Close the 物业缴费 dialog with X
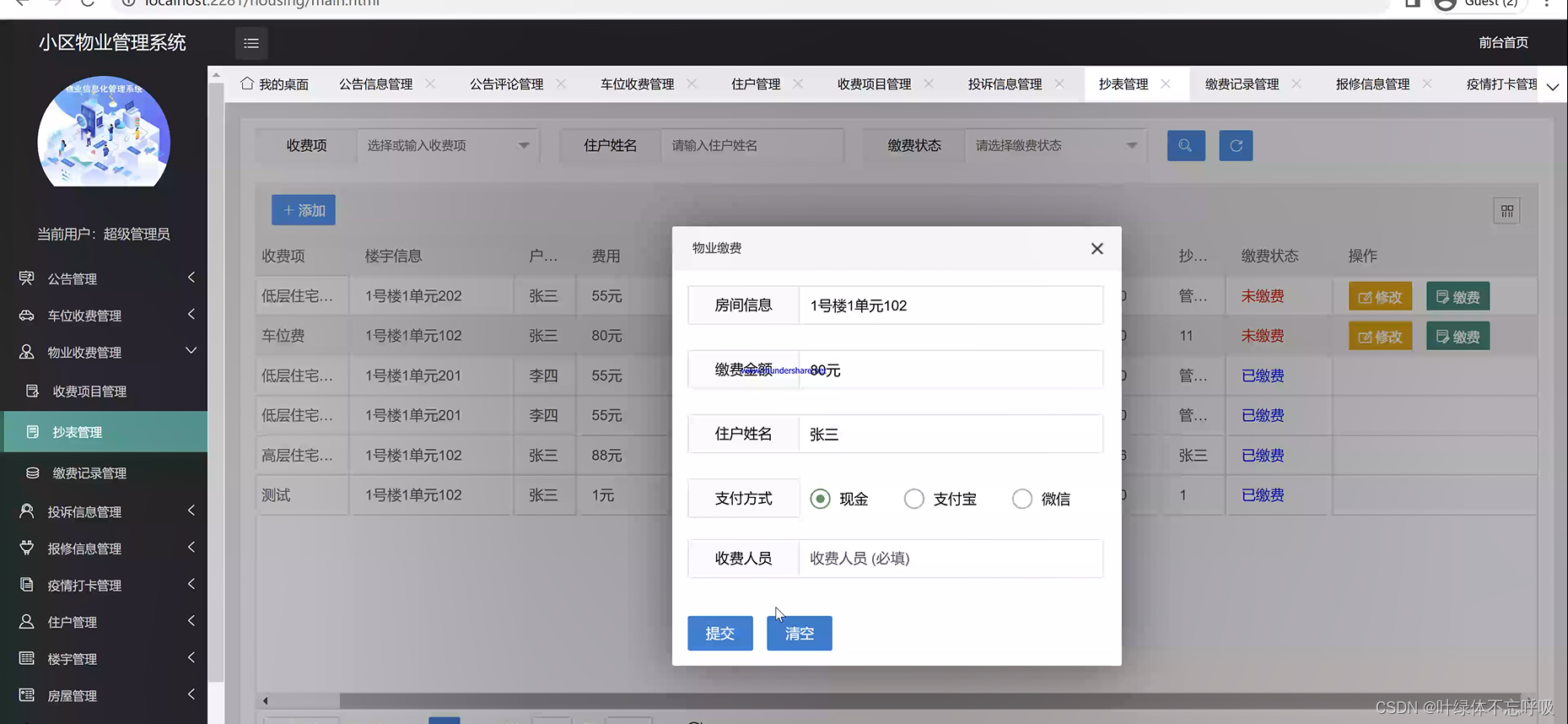The width and height of the screenshot is (1568, 724). coord(1097,248)
